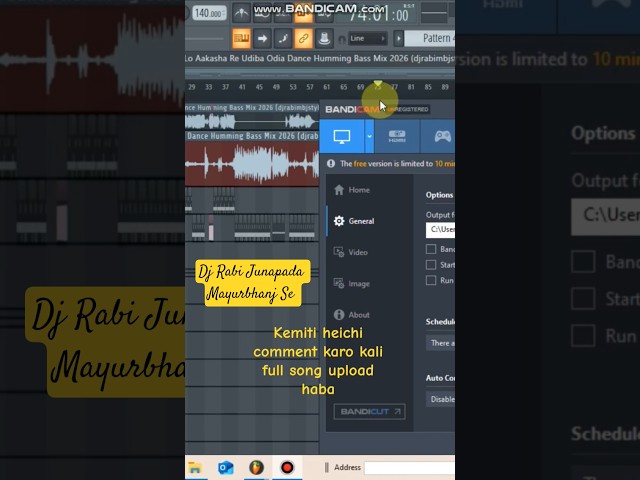Select the pattern clip with pink note
The width and height of the screenshot is (640, 480).
point(209,227)
